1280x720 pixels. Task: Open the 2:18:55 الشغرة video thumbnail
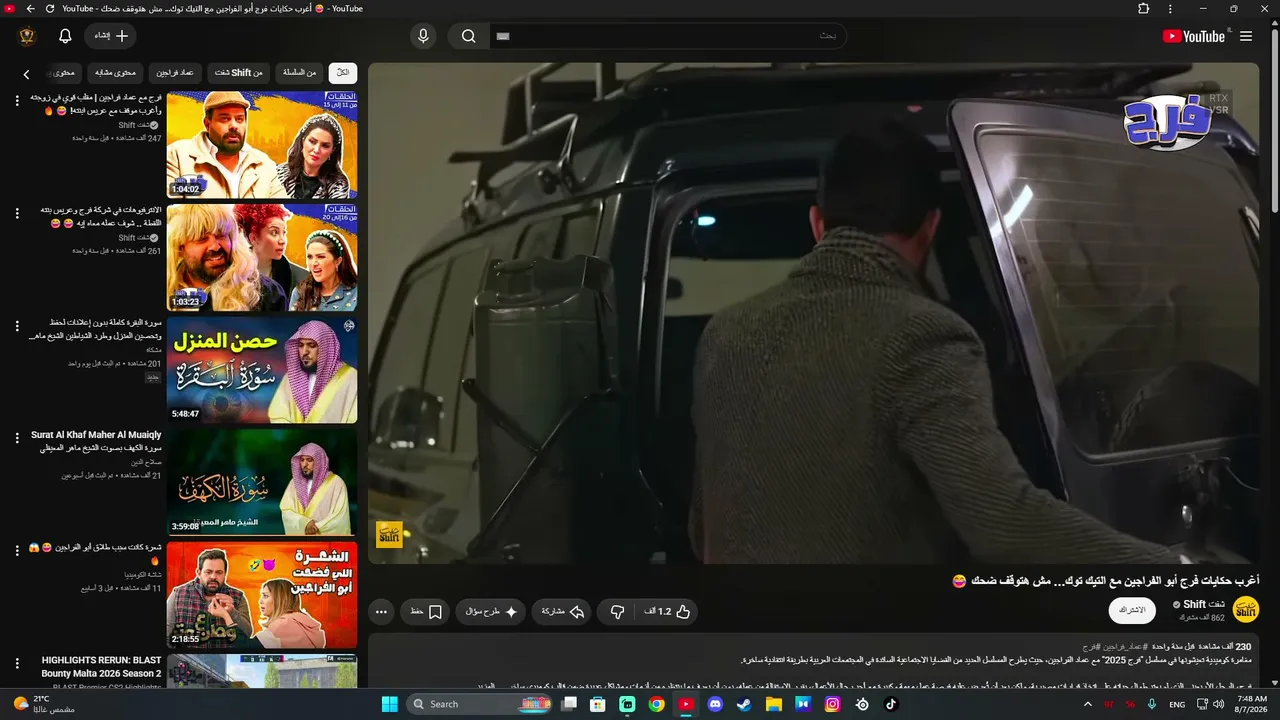tap(262, 595)
